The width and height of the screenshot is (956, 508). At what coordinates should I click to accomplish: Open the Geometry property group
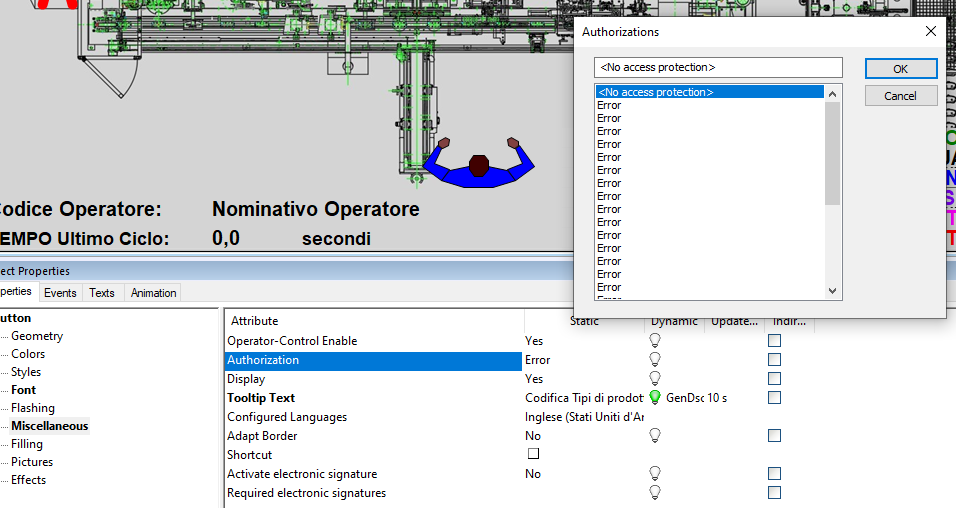[x=37, y=336]
